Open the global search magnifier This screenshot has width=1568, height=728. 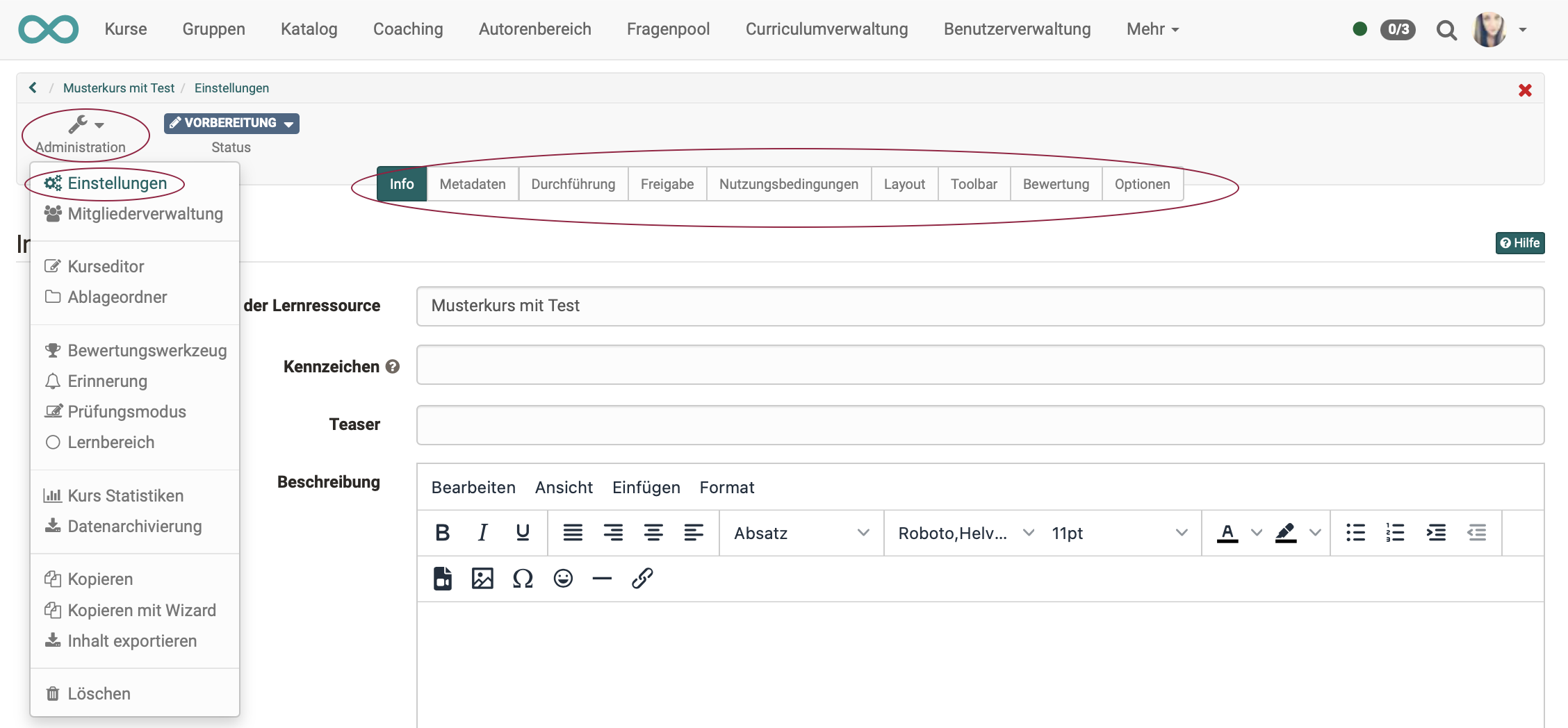pyautogui.click(x=1446, y=30)
